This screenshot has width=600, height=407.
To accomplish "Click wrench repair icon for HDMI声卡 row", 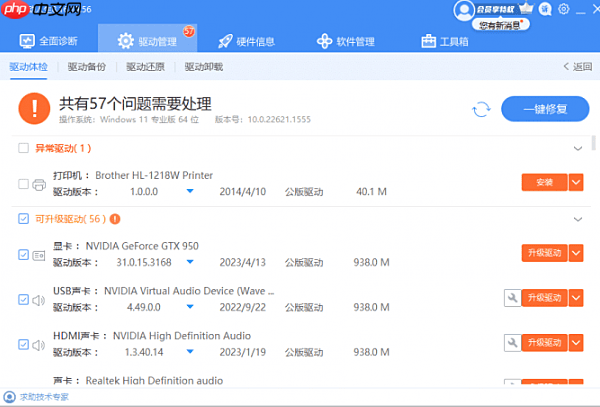I will [x=512, y=343].
